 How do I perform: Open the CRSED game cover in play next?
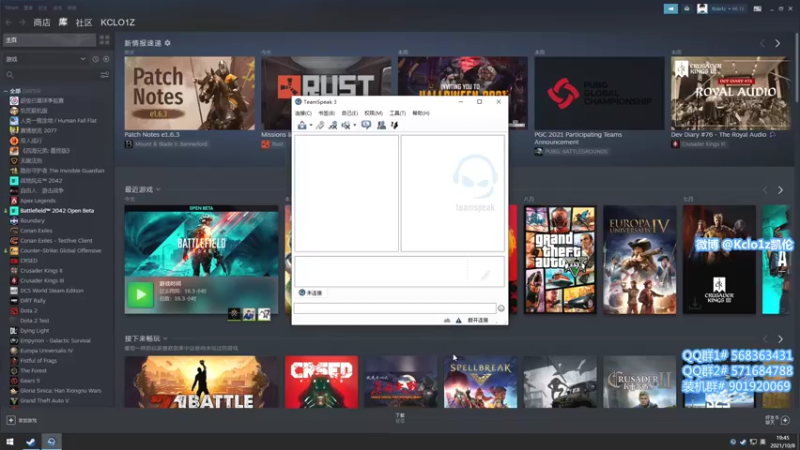(x=321, y=382)
